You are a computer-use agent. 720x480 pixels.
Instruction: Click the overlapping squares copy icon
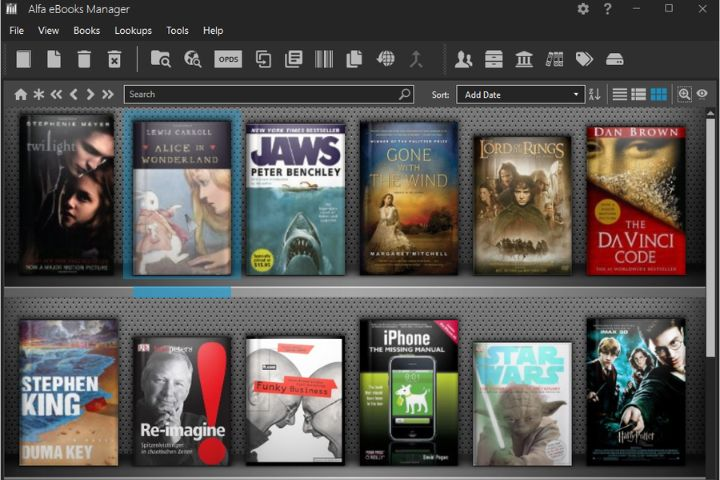click(x=263, y=59)
